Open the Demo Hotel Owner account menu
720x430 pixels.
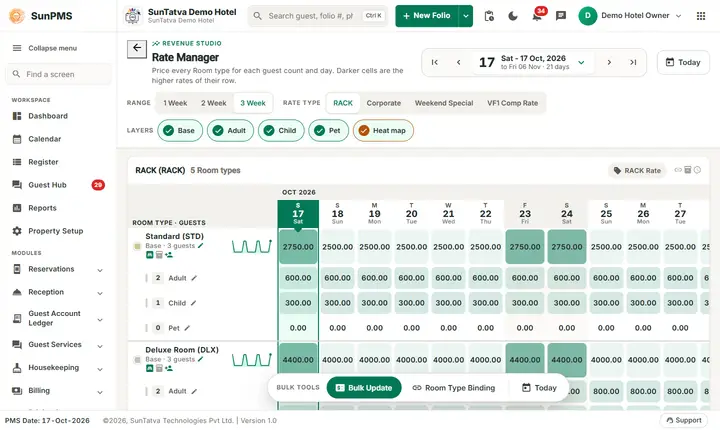(x=630, y=16)
